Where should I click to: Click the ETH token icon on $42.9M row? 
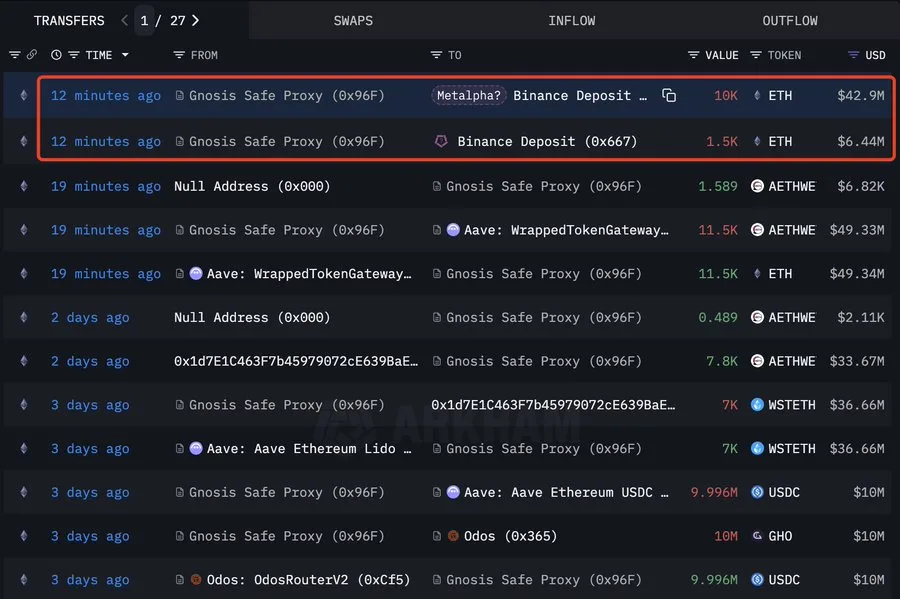pyautogui.click(x=757, y=95)
